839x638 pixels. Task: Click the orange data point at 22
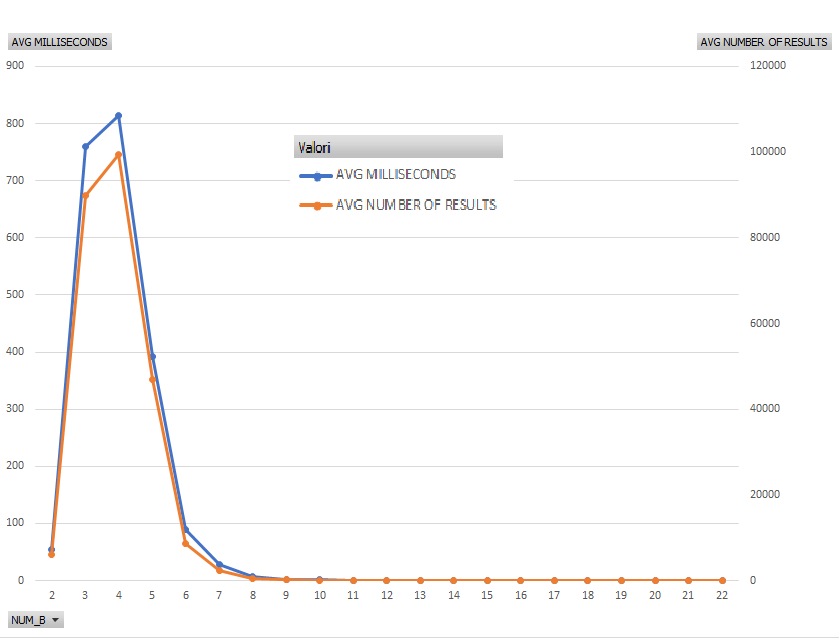(722, 580)
